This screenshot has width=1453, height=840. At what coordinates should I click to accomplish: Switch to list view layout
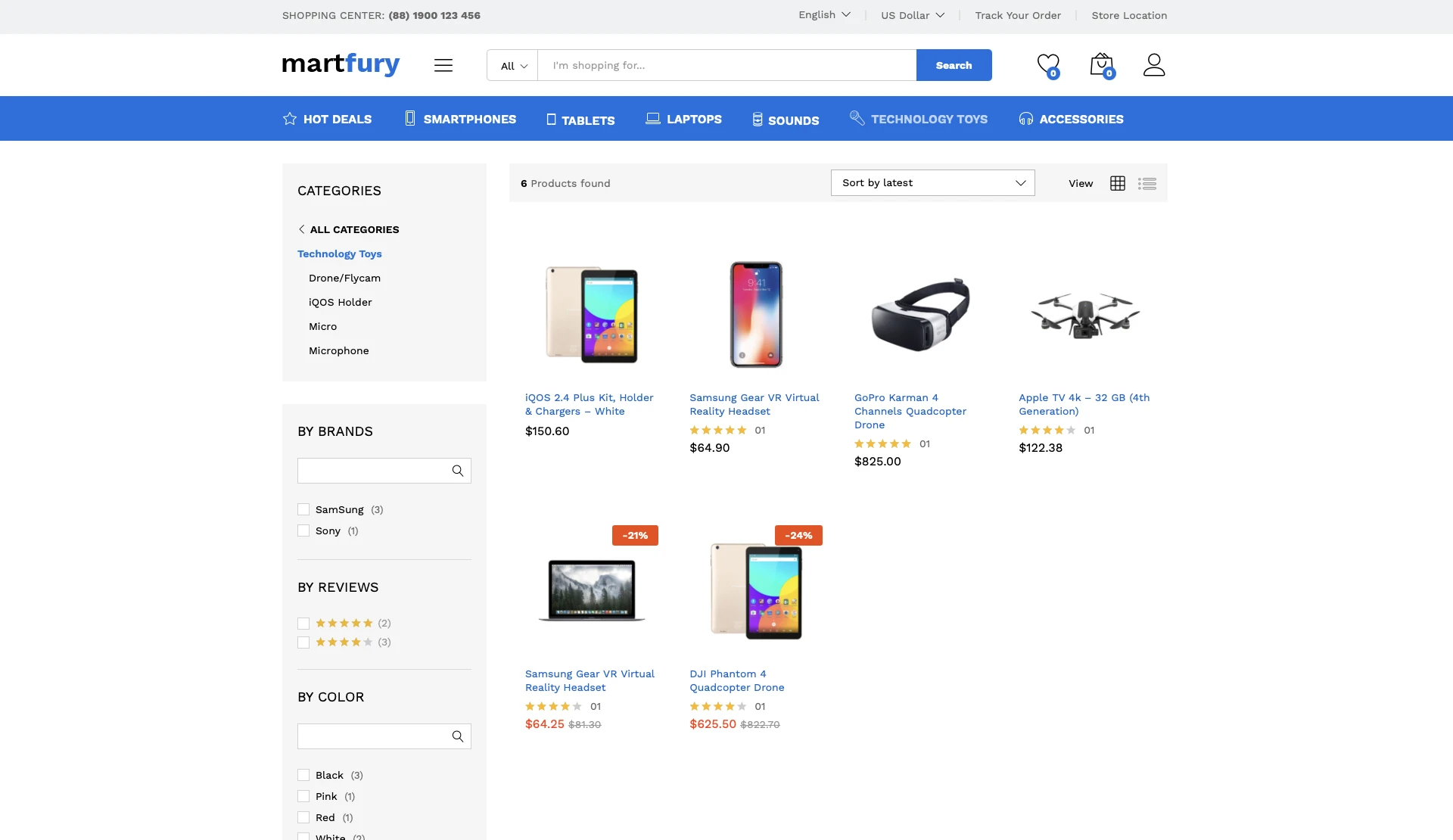(x=1147, y=183)
